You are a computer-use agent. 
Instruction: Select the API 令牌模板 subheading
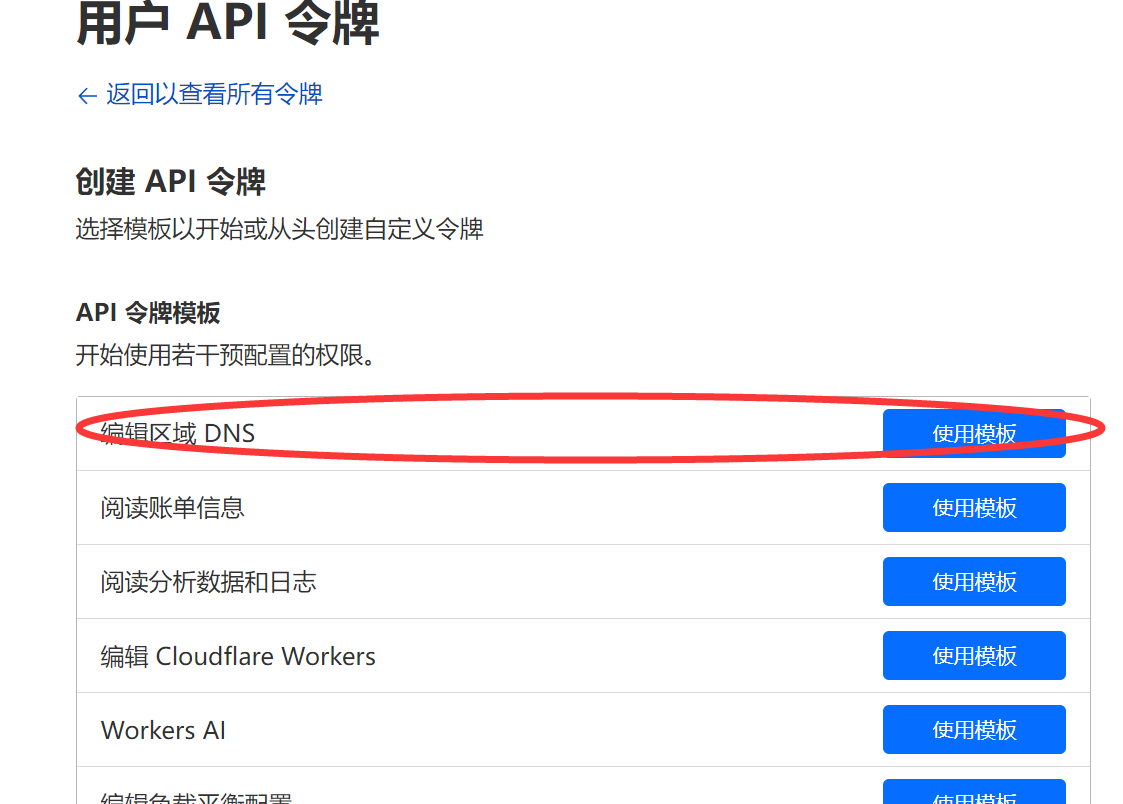pos(148,313)
